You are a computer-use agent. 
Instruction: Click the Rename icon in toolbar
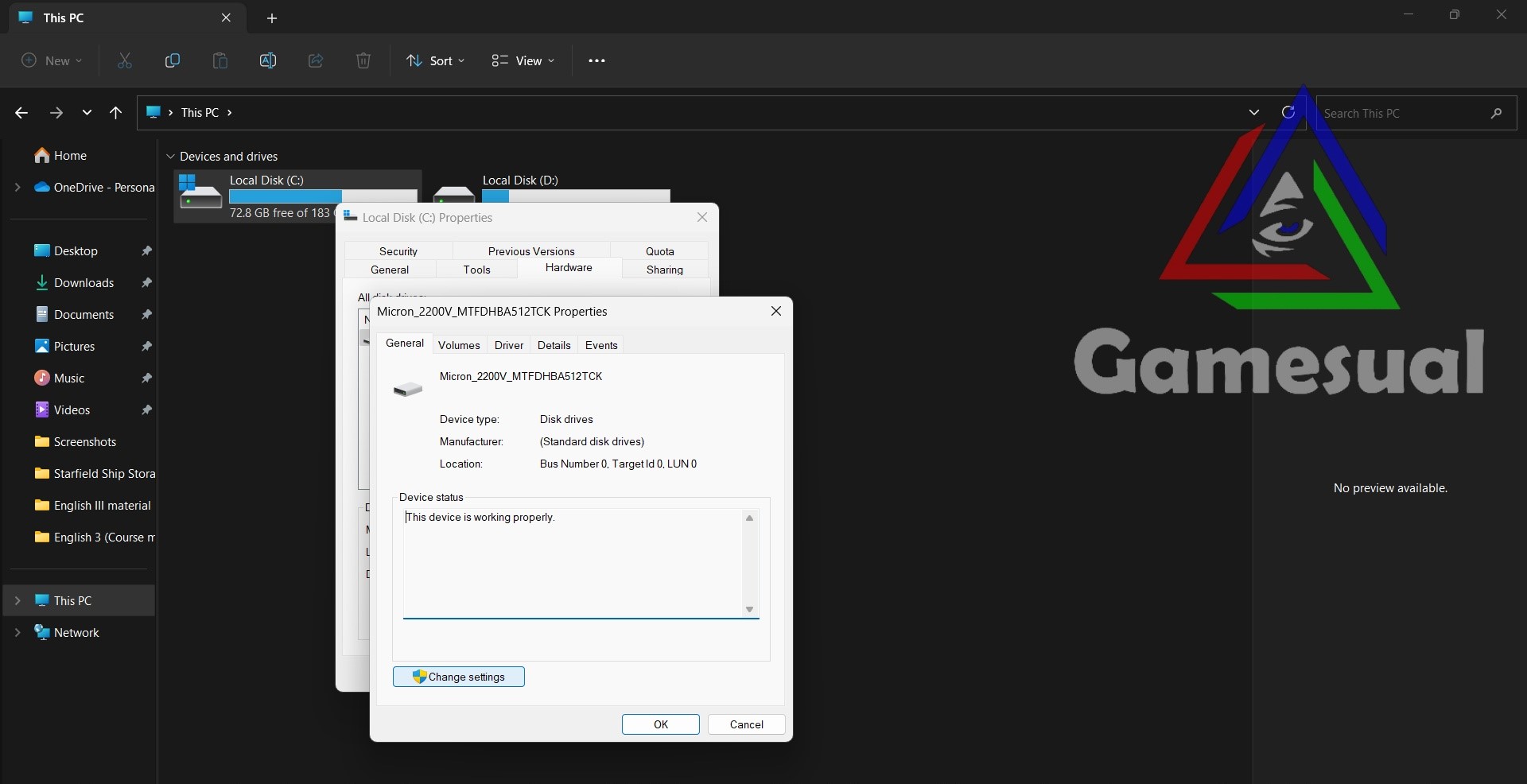click(268, 61)
